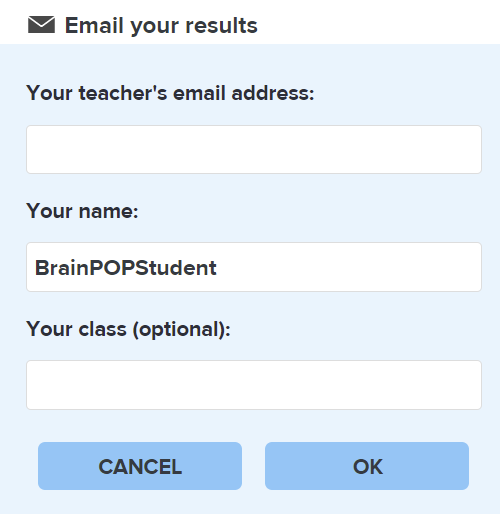Screen dimensions: 500x514
Task: Dismiss the email dialog via CANCEL
Action: pos(140,466)
